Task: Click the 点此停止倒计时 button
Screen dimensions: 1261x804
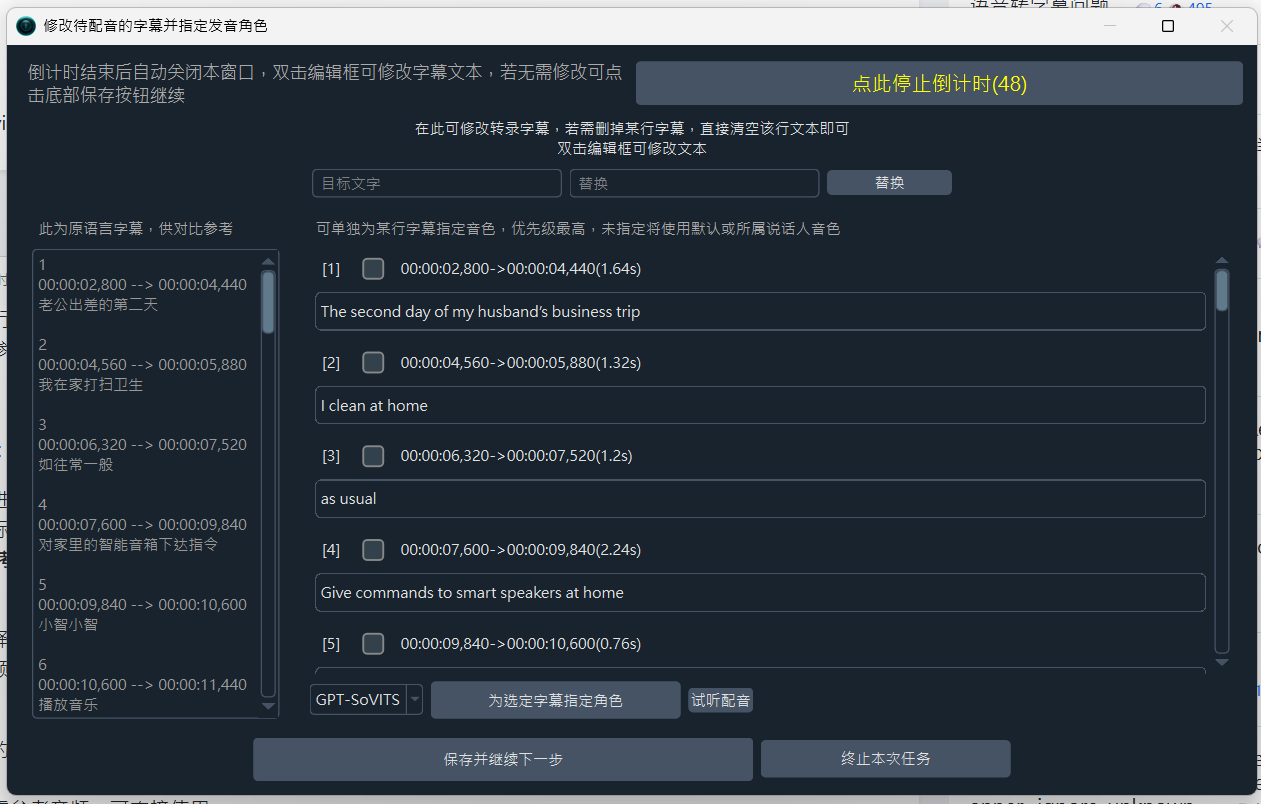Action: [938, 84]
